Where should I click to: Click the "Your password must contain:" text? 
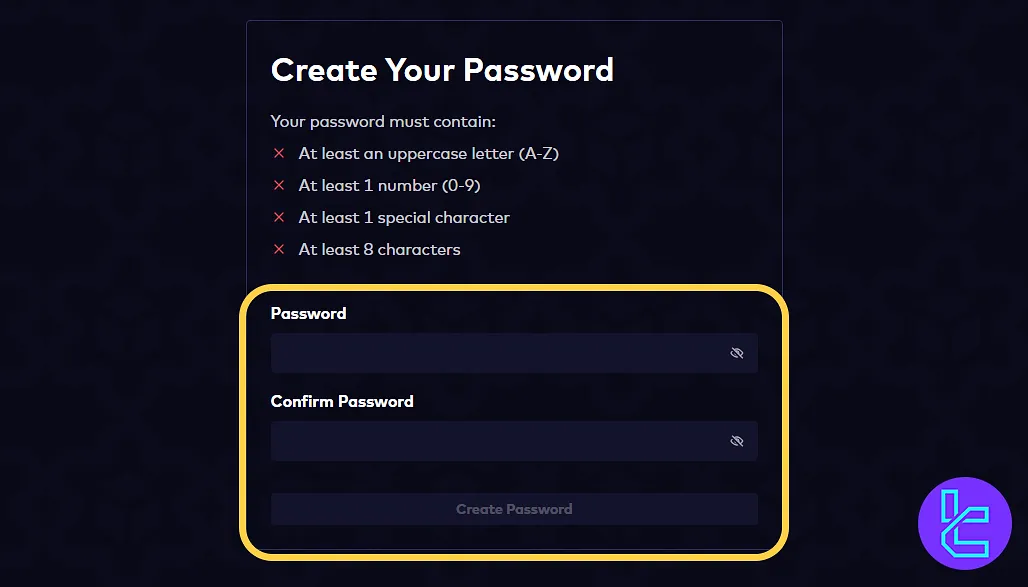click(x=383, y=122)
